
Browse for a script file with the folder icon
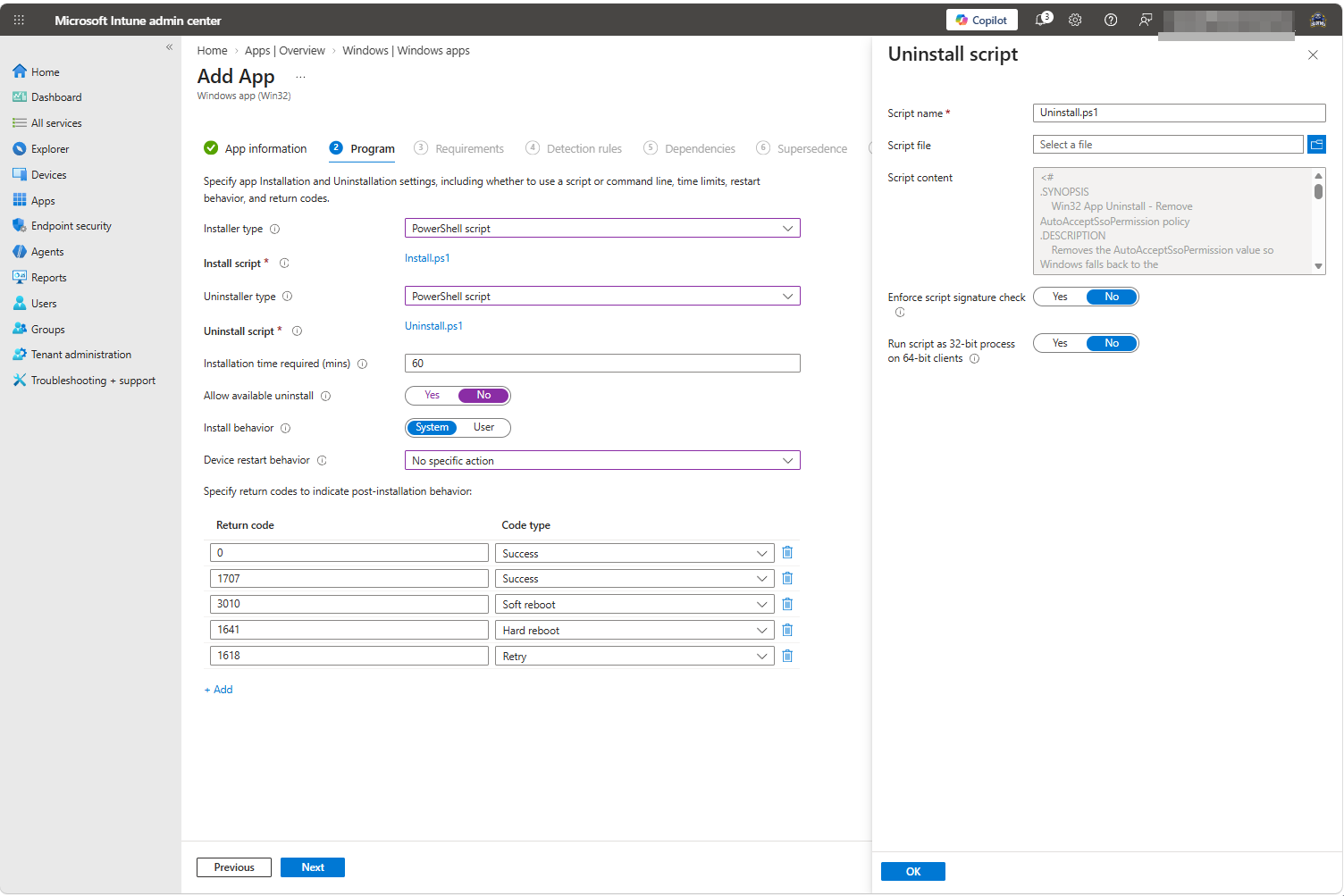(x=1316, y=145)
